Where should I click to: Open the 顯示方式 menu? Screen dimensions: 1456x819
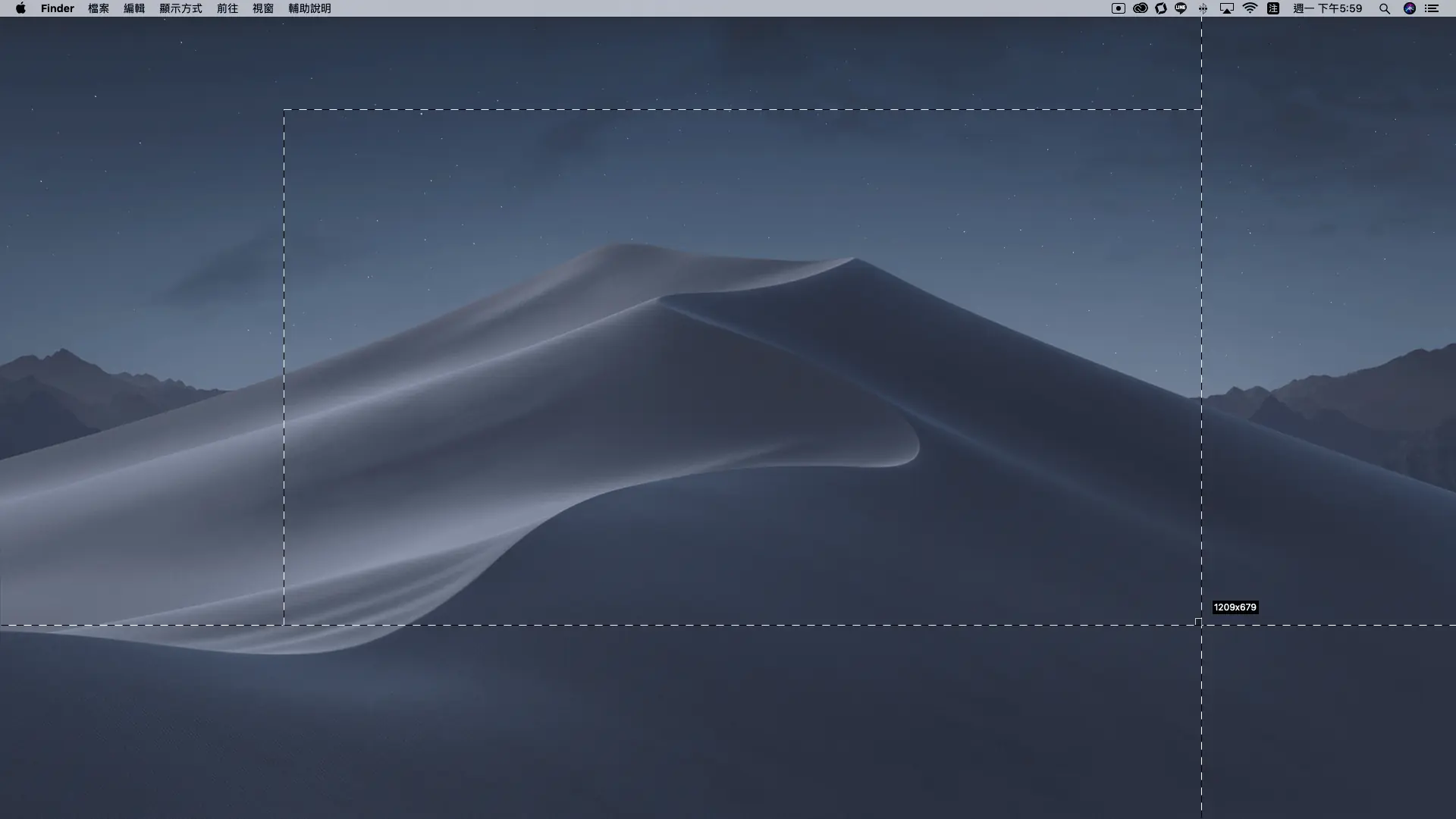coord(180,8)
